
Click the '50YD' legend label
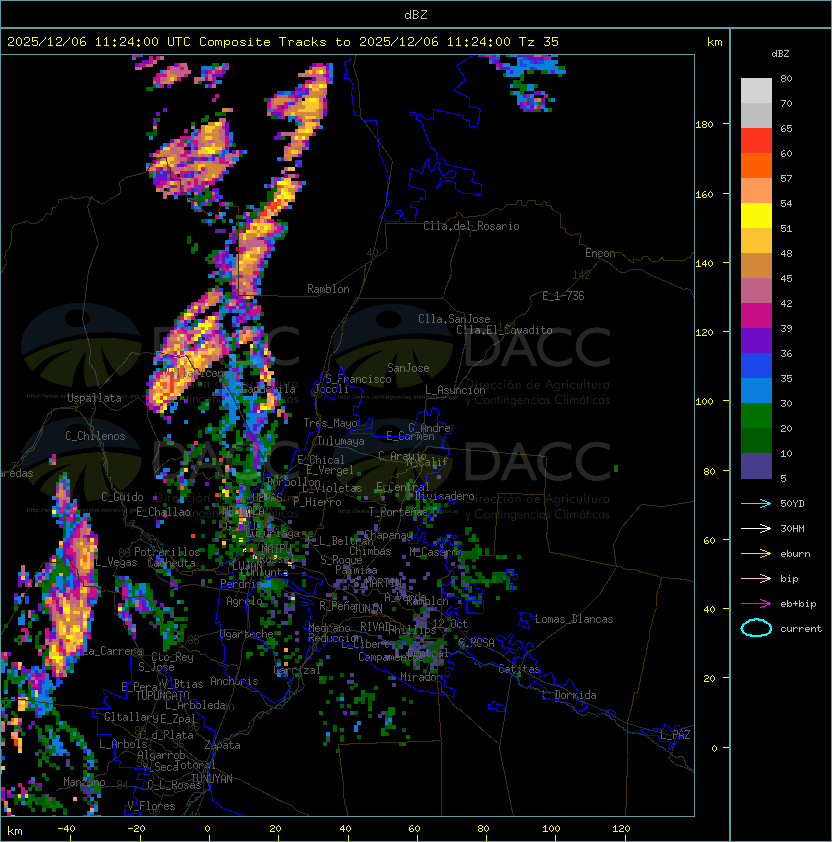pos(792,503)
